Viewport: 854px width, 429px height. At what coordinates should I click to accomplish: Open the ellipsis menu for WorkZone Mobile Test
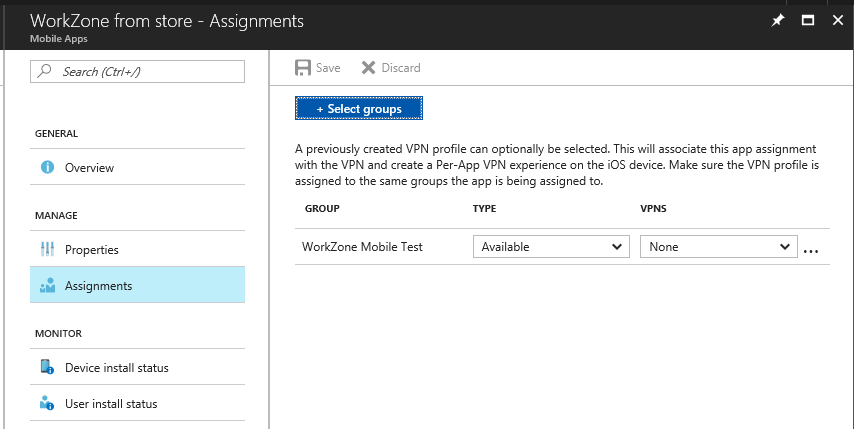811,251
